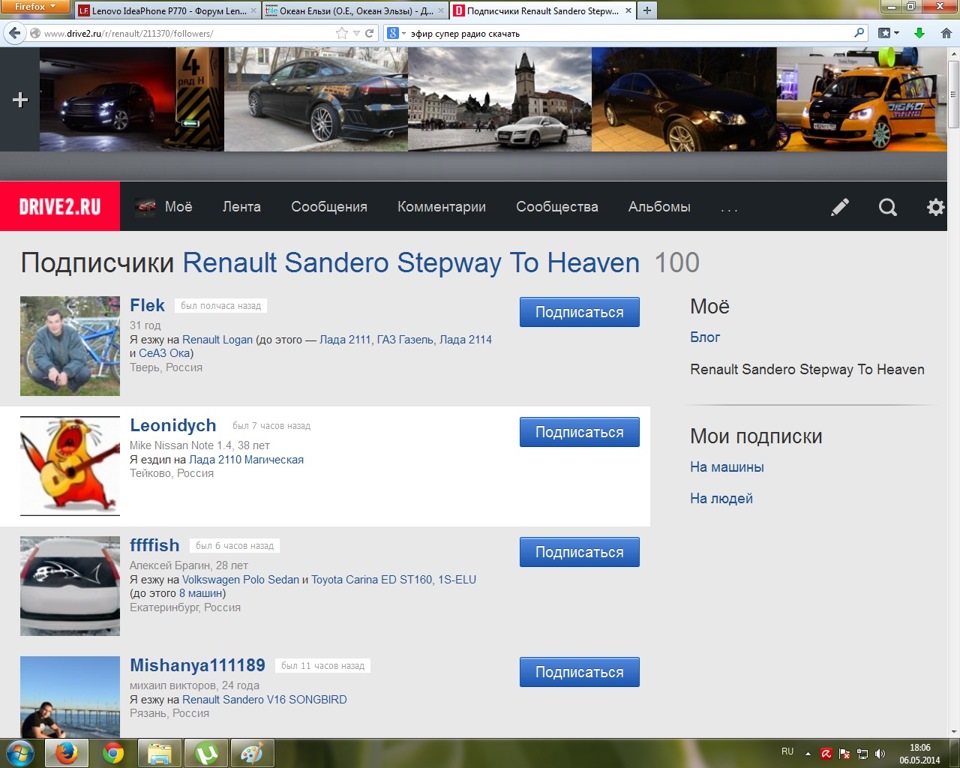Open Комментарии navigation item

441,206
